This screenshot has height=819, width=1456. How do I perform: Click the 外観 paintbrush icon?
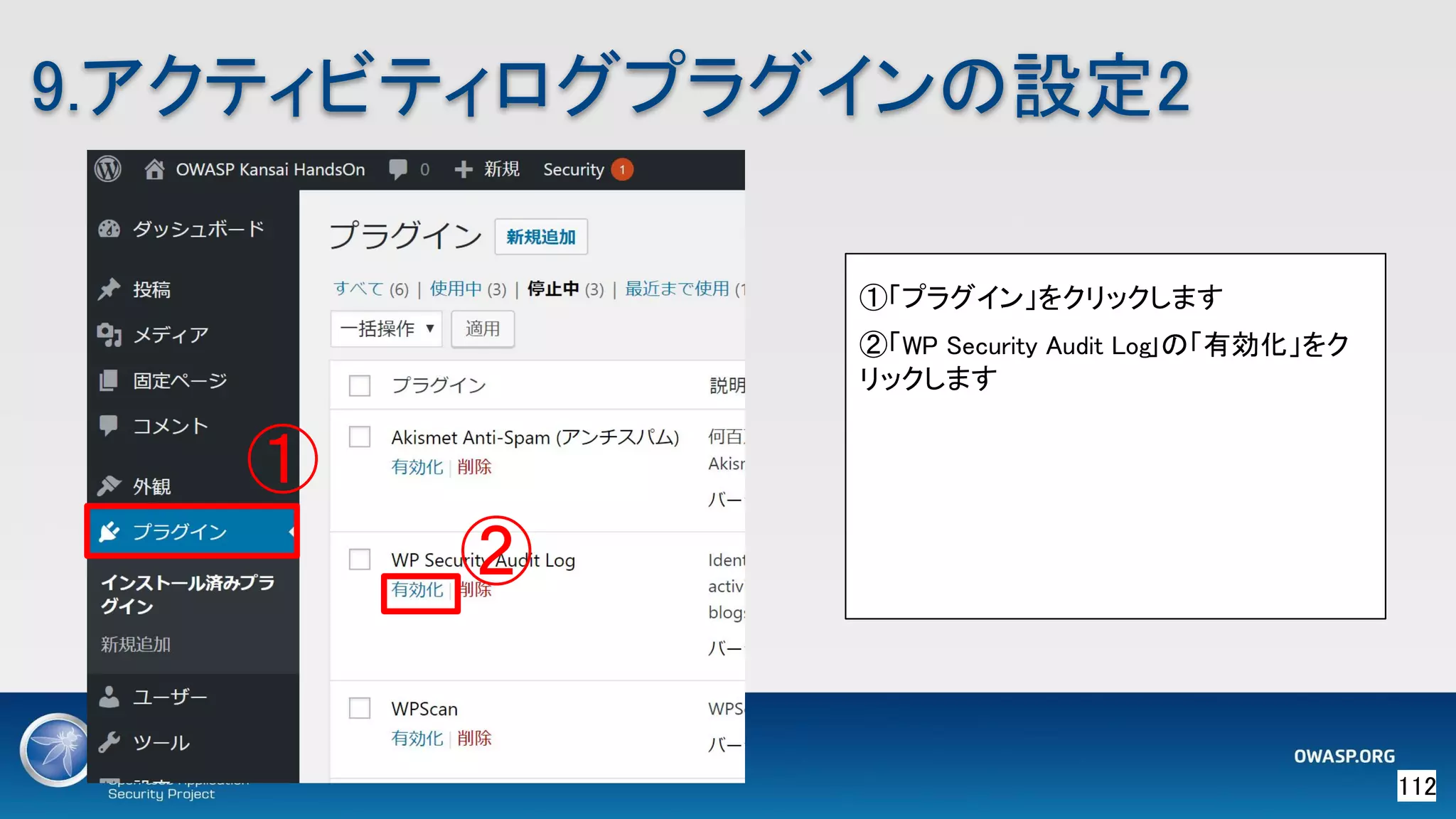pos(109,486)
